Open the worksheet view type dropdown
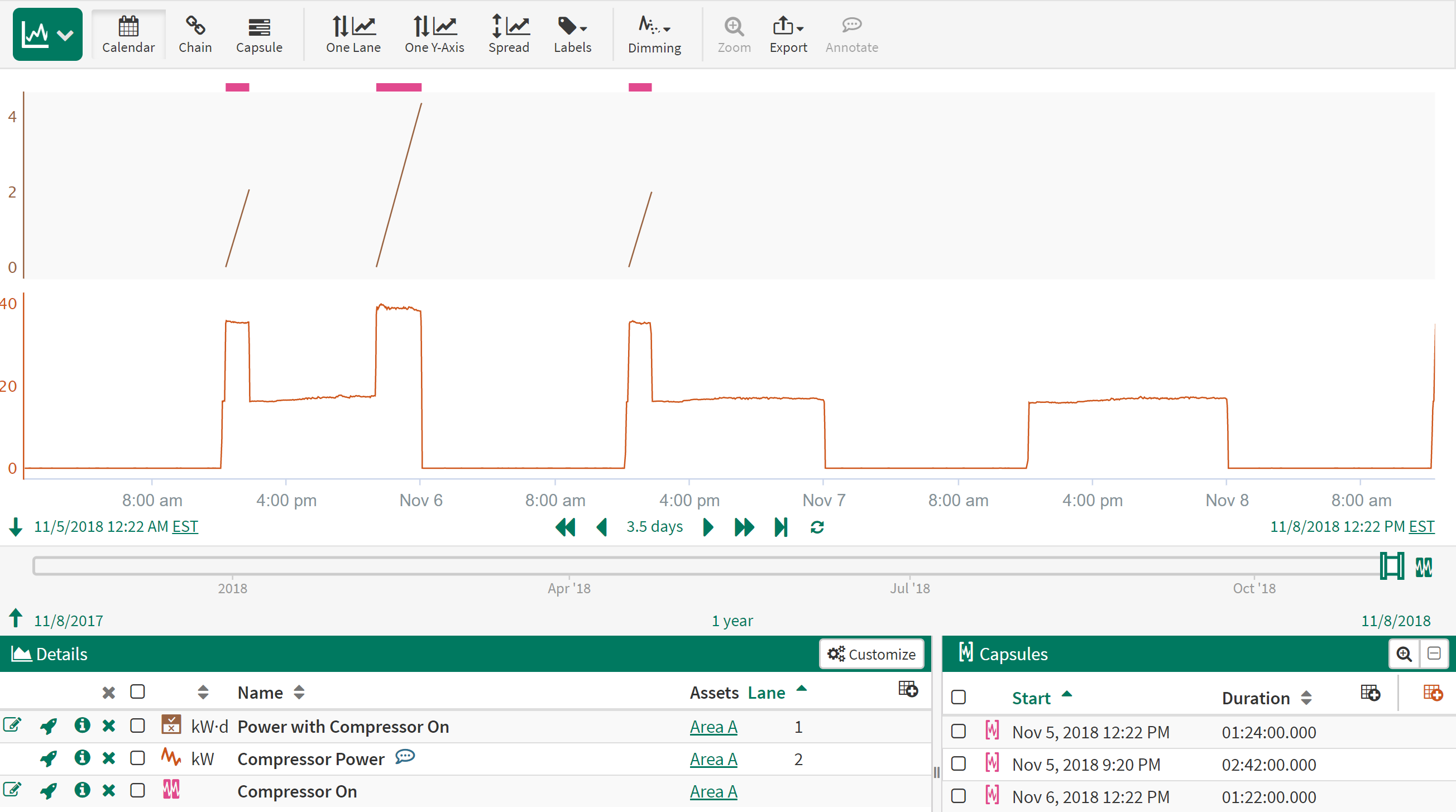The height and width of the screenshot is (812, 1456). point(64,34)
